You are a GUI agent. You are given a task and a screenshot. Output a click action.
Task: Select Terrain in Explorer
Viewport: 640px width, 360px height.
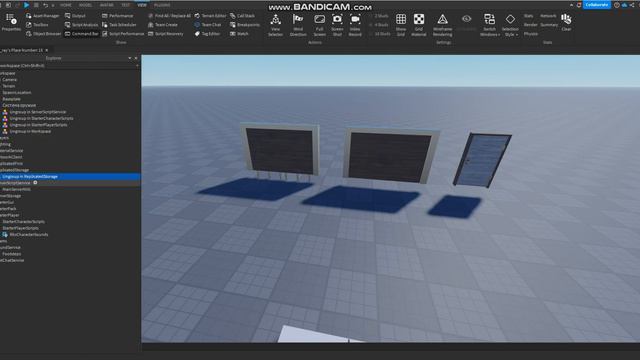coord(9,86)
